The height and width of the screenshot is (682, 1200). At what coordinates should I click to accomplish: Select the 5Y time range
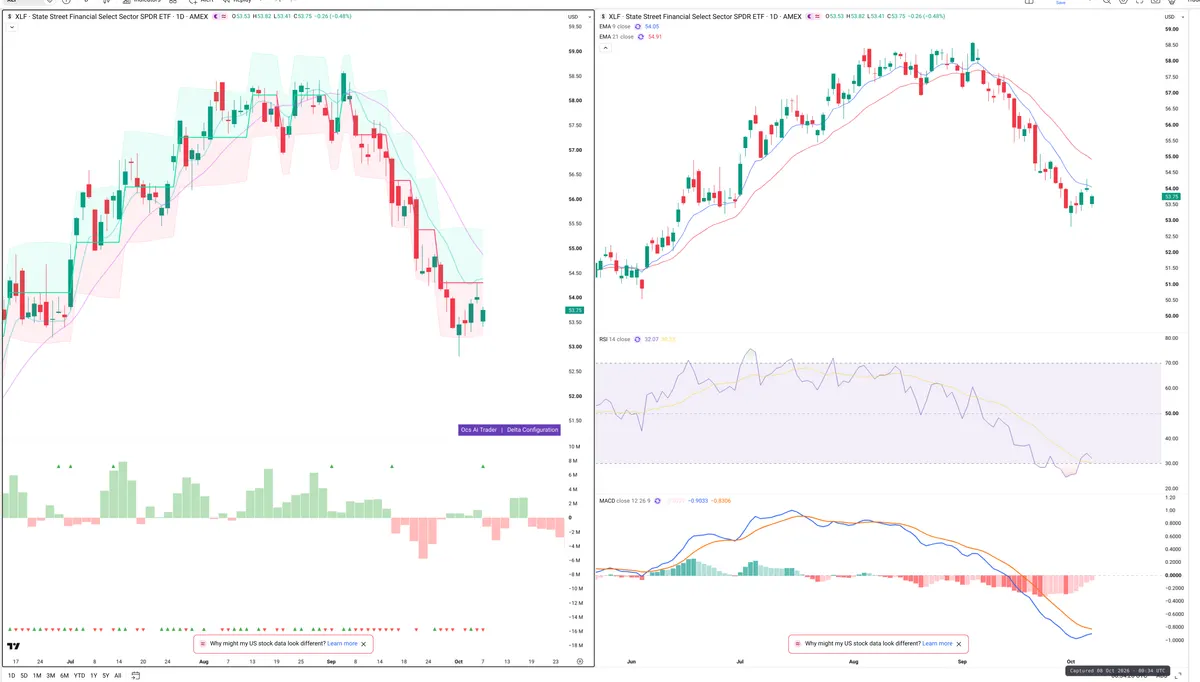pyautogui.click(x=105, y=676)
